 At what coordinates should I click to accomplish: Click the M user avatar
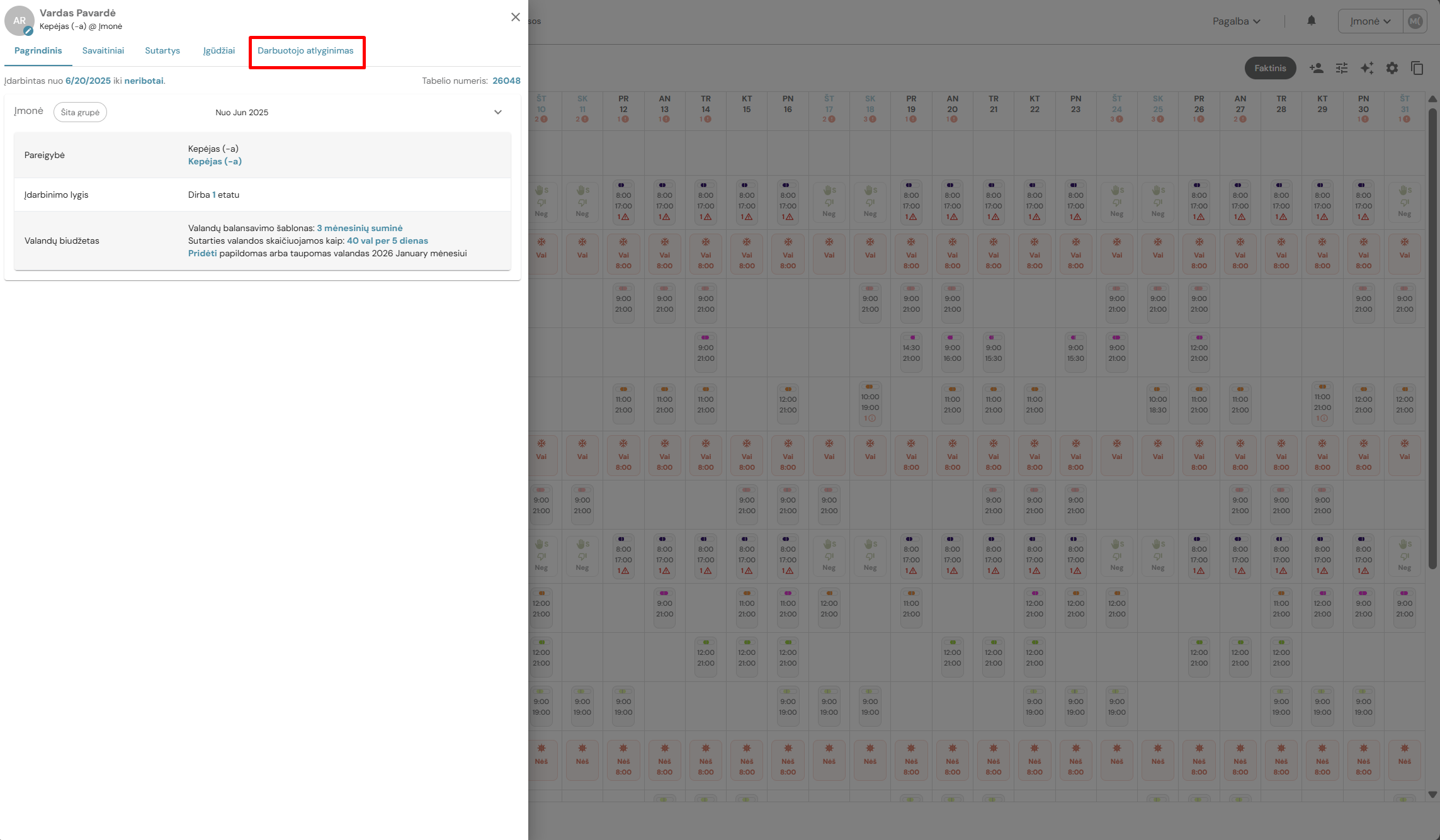(x=1415, y=21)
